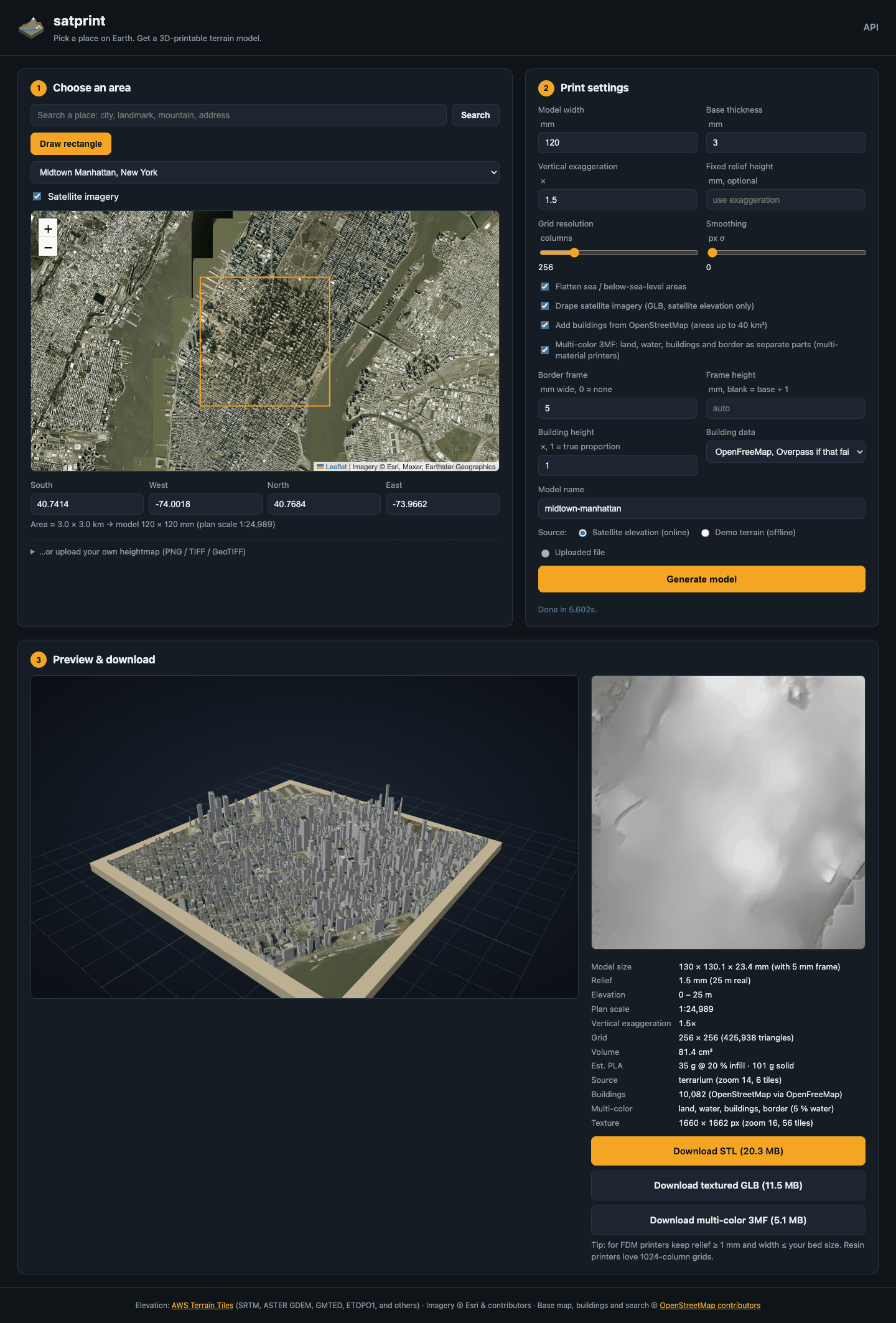Click the East coordinate field
The height and width of the screenshot is (1323, 896).
point(442,504)
